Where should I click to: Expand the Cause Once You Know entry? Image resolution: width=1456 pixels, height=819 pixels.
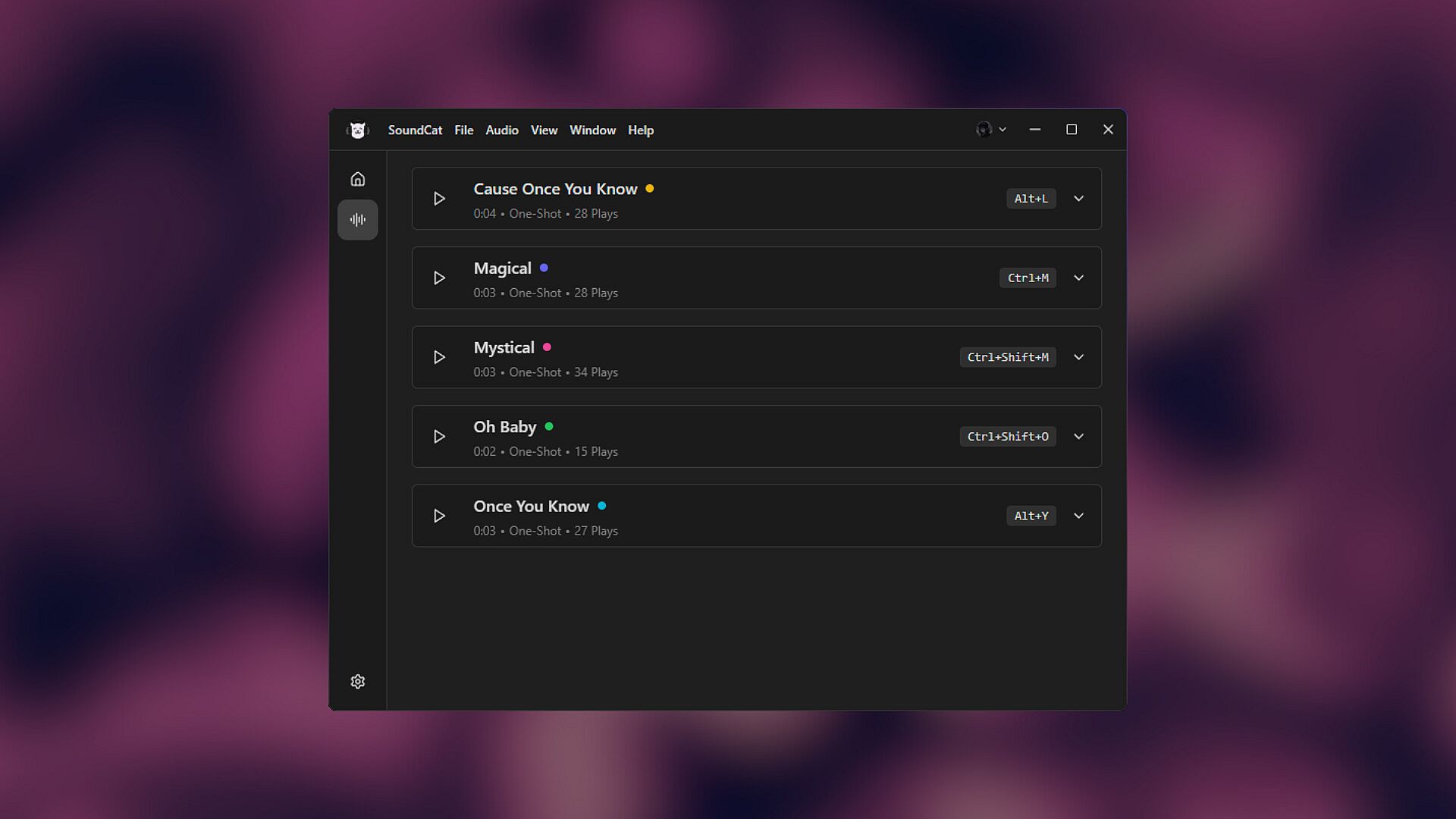[1078, 199]
